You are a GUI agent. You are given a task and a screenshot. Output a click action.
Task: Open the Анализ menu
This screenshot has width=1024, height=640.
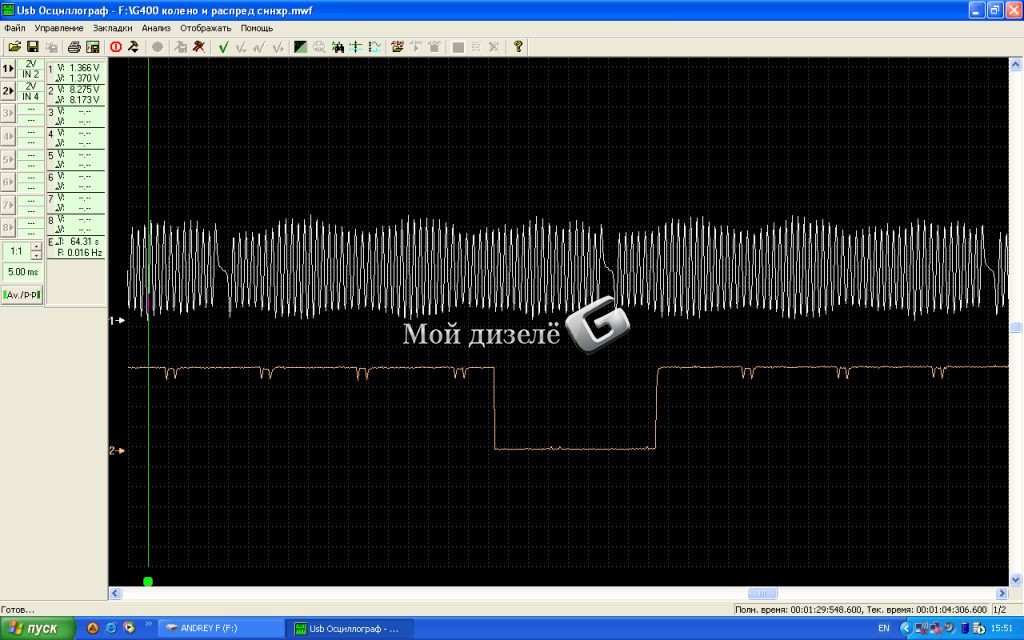(x=156, y=28)
